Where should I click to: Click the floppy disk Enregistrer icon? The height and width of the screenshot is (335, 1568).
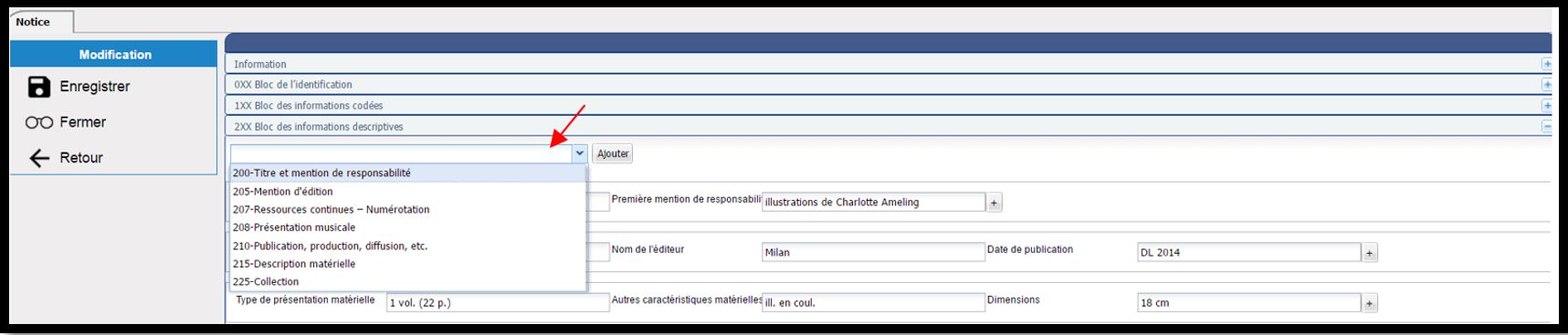coord(38,87)
